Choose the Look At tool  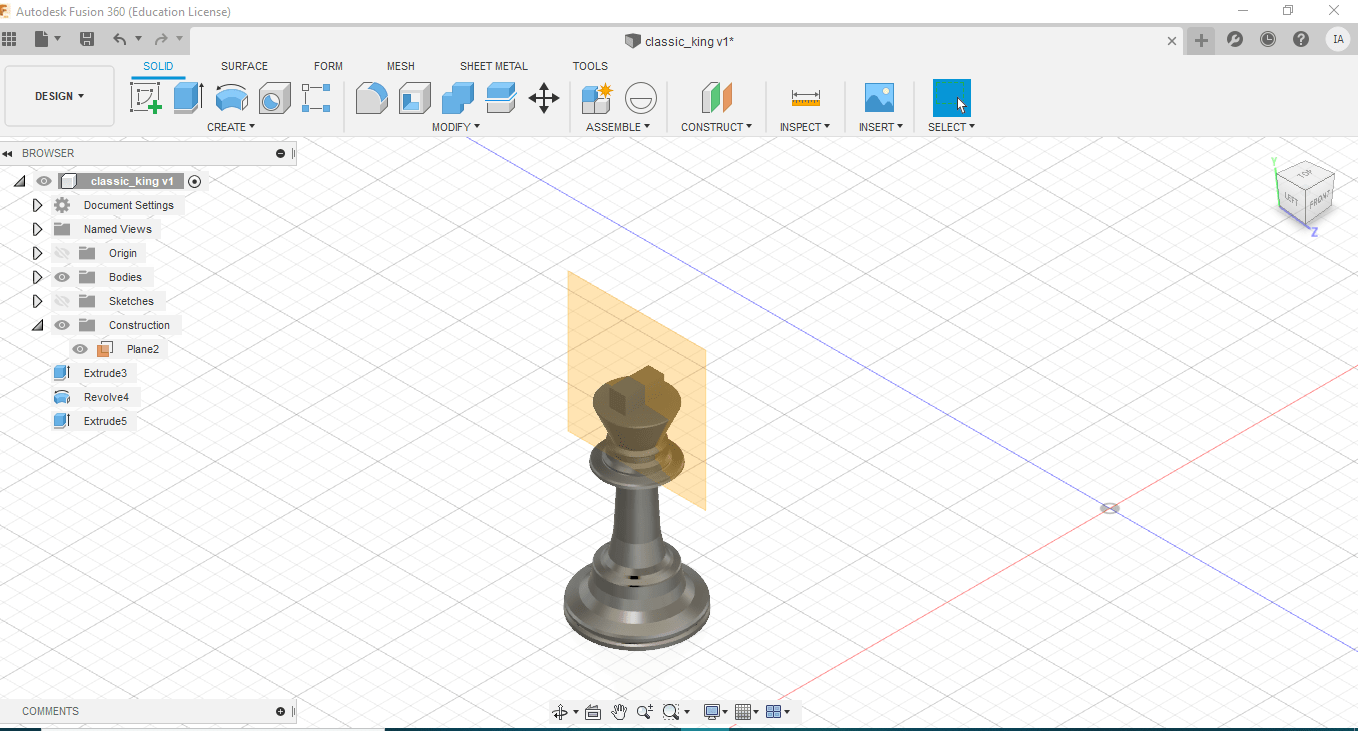click(592, 712)
